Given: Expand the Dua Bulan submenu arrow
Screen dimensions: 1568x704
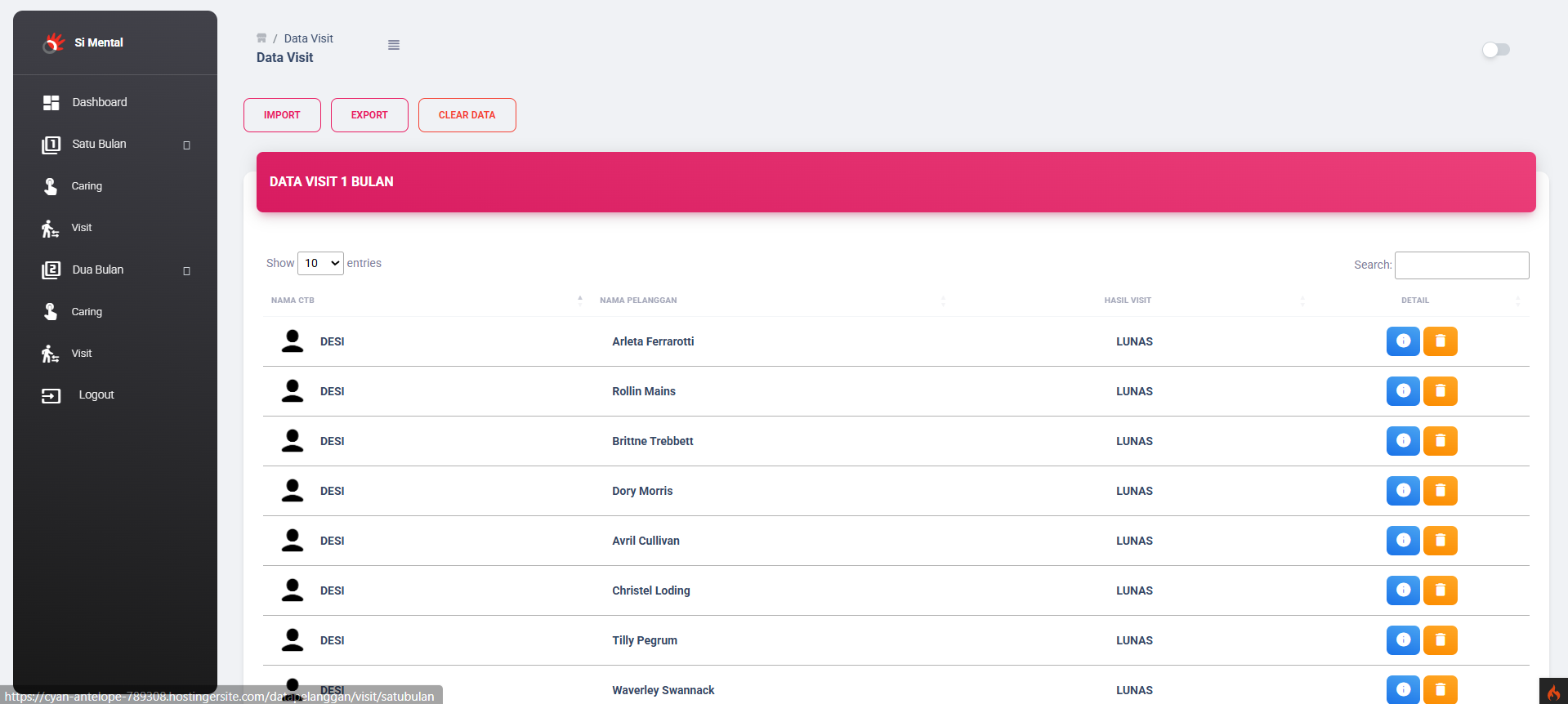Looking at the screenshot, I should (187, 271).
